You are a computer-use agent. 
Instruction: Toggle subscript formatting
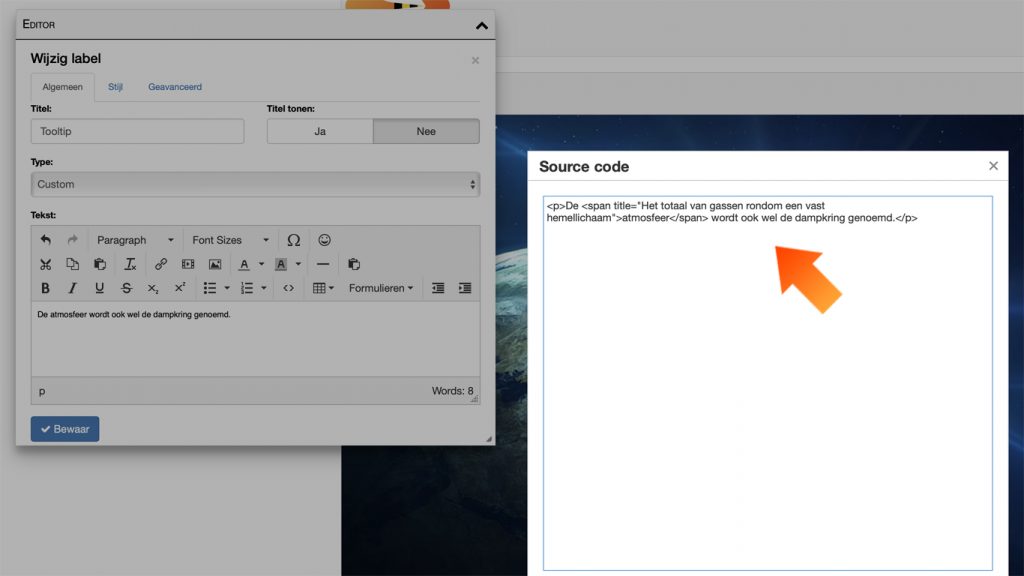153,288
